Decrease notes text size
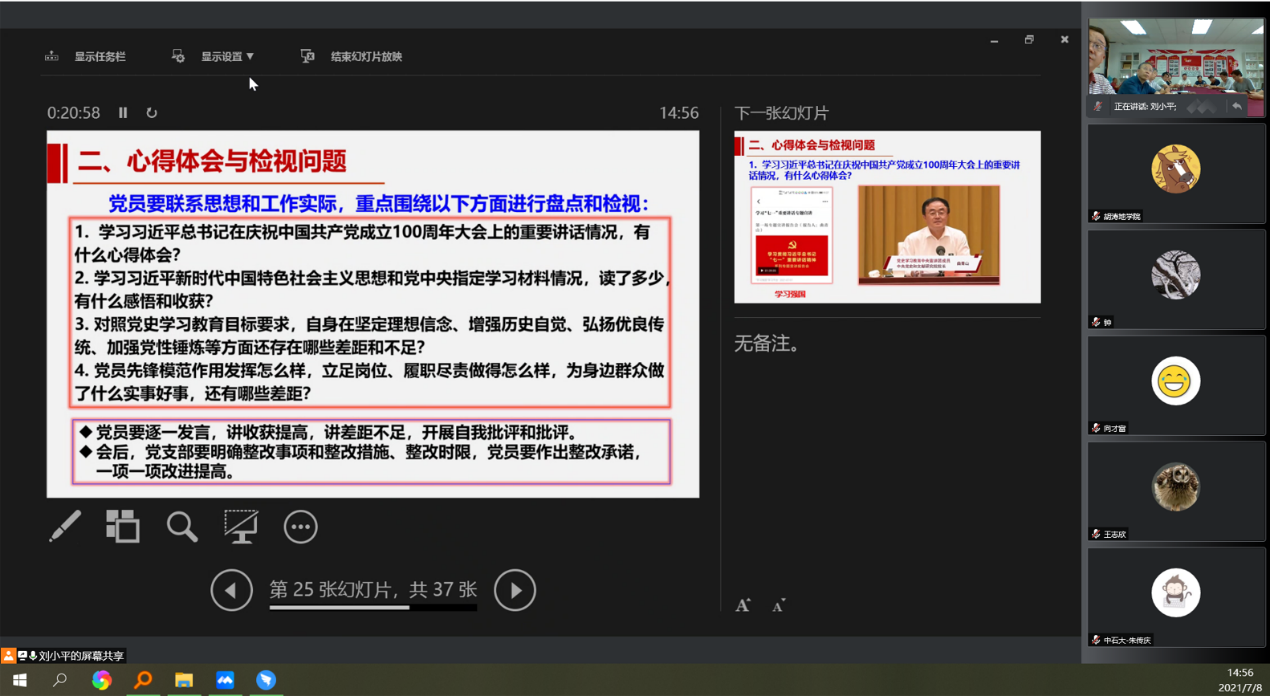 778,605
